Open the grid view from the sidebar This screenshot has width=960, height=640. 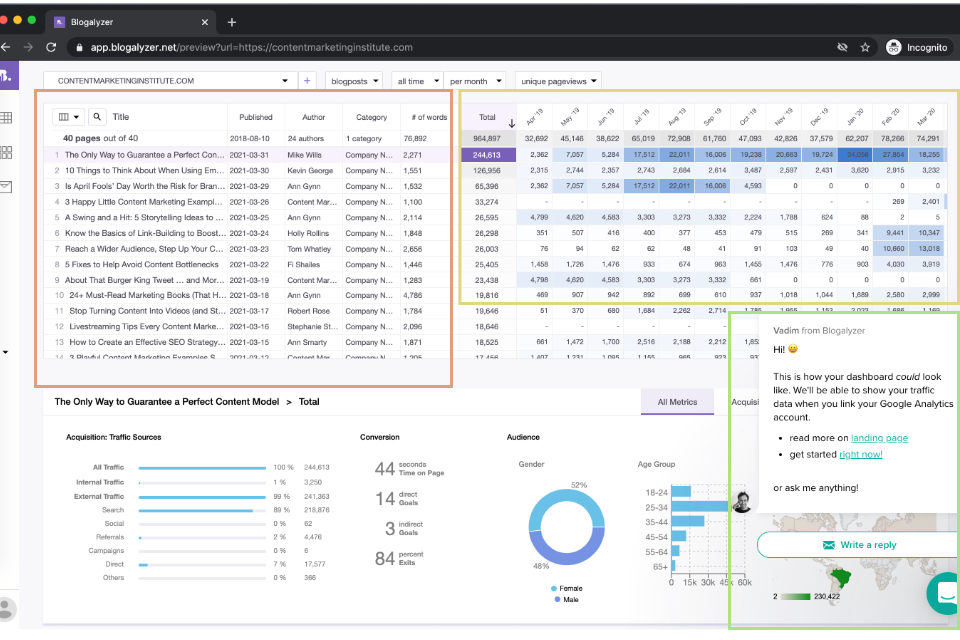(x=6, y=152)
